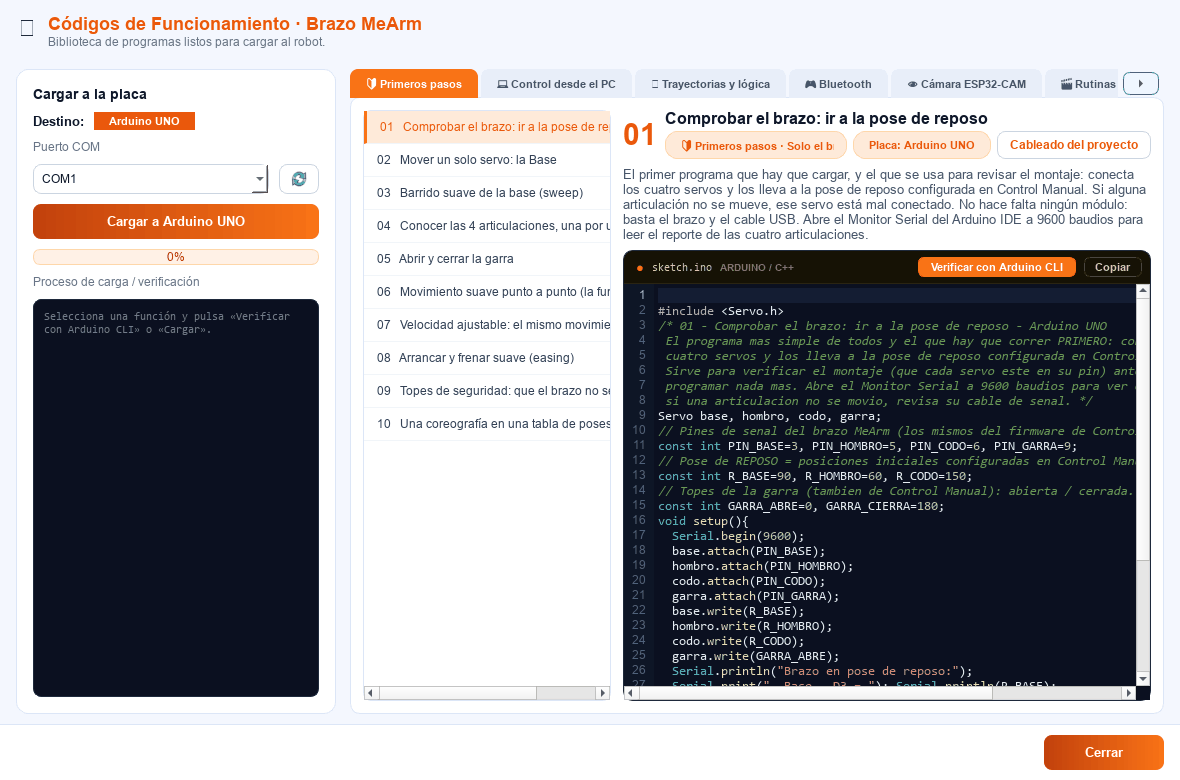Viewport: 1180px width, 780px height.
Task: Switch to the Primeros pasos tab
Action: [414, 84]
